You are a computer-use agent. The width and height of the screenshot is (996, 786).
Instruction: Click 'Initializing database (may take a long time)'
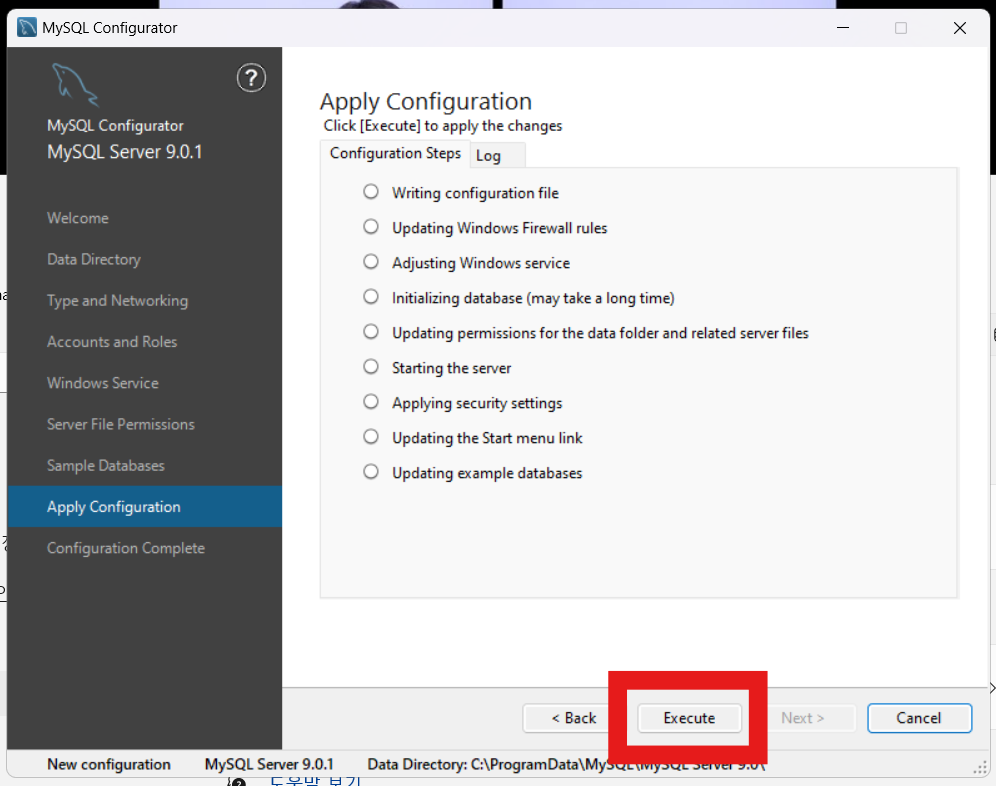click(x=533, y=298)
